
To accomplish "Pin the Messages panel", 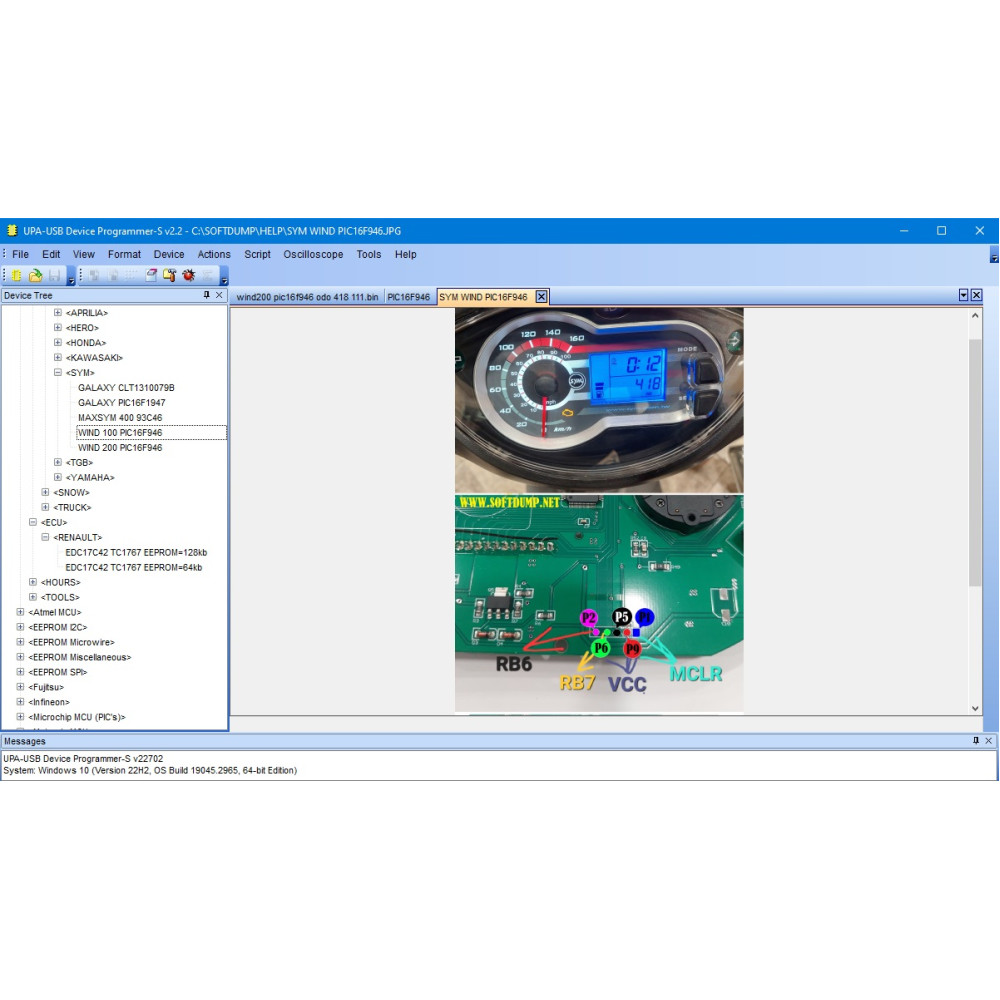I will (976, 740).
